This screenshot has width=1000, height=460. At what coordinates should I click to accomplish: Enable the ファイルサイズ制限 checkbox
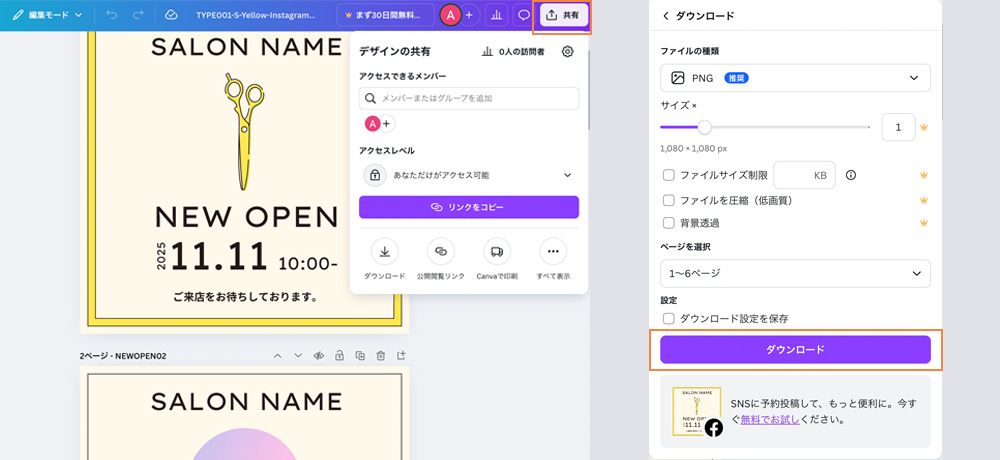(669, 175)
